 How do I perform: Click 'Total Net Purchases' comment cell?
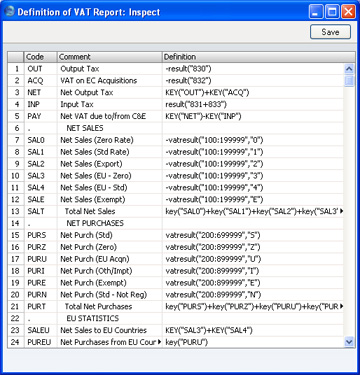click(110, 307)
